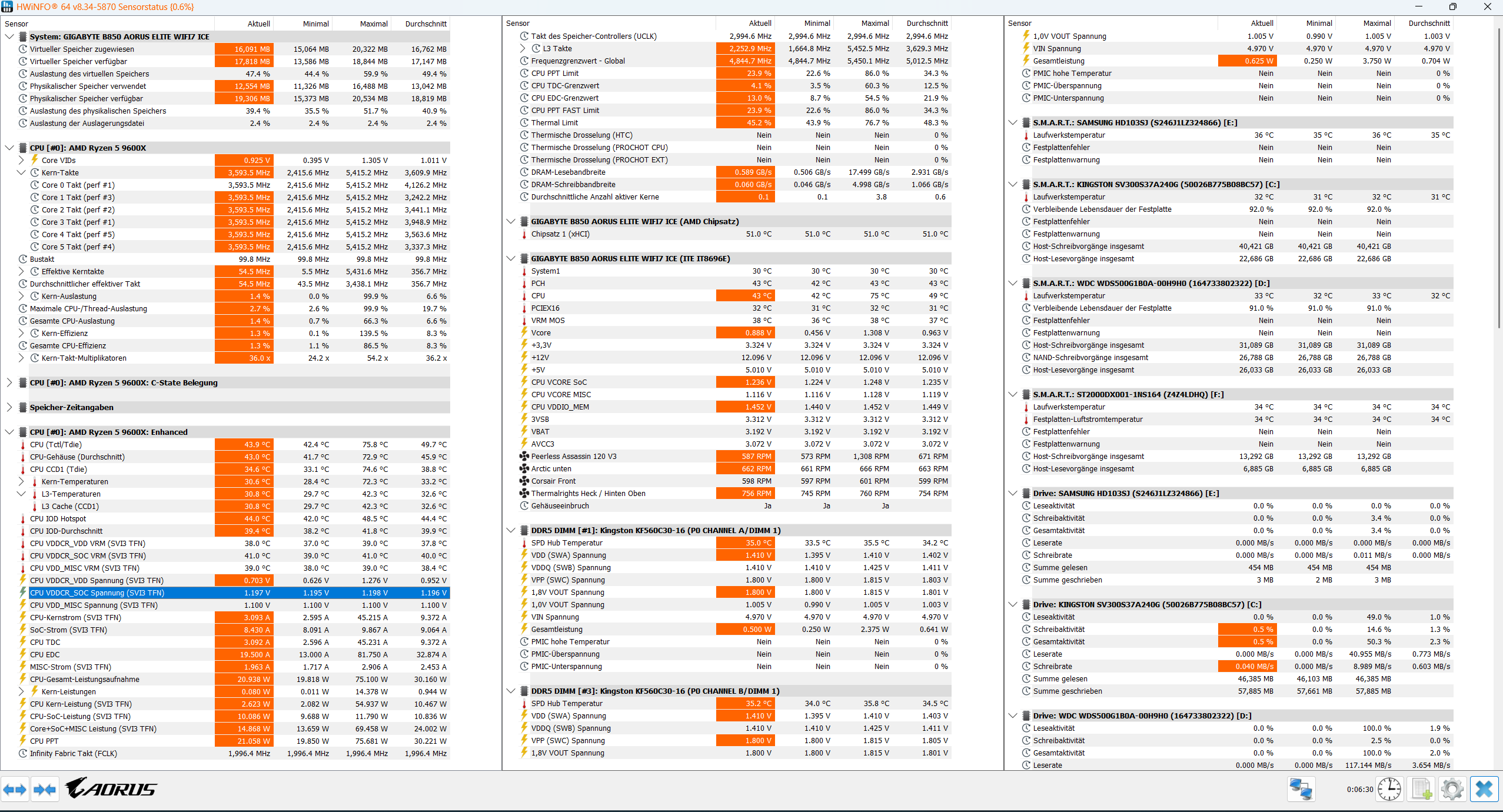The height and width of the screenshot is (812, 1503).
Task: Expand the Kern-Leistungen row
Action: [x=21, y=692]
